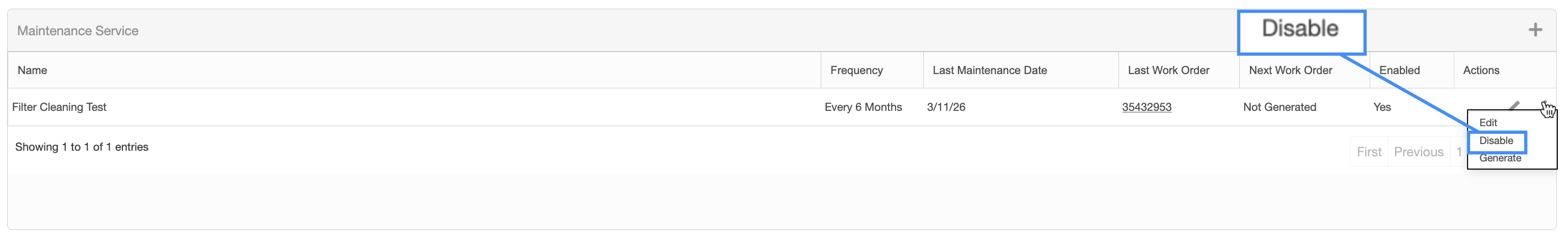The width and height of the screenshot is (1568, 236).
Task: Click the plus icon to add maintenance service
Action: (x=1534, y=30)
